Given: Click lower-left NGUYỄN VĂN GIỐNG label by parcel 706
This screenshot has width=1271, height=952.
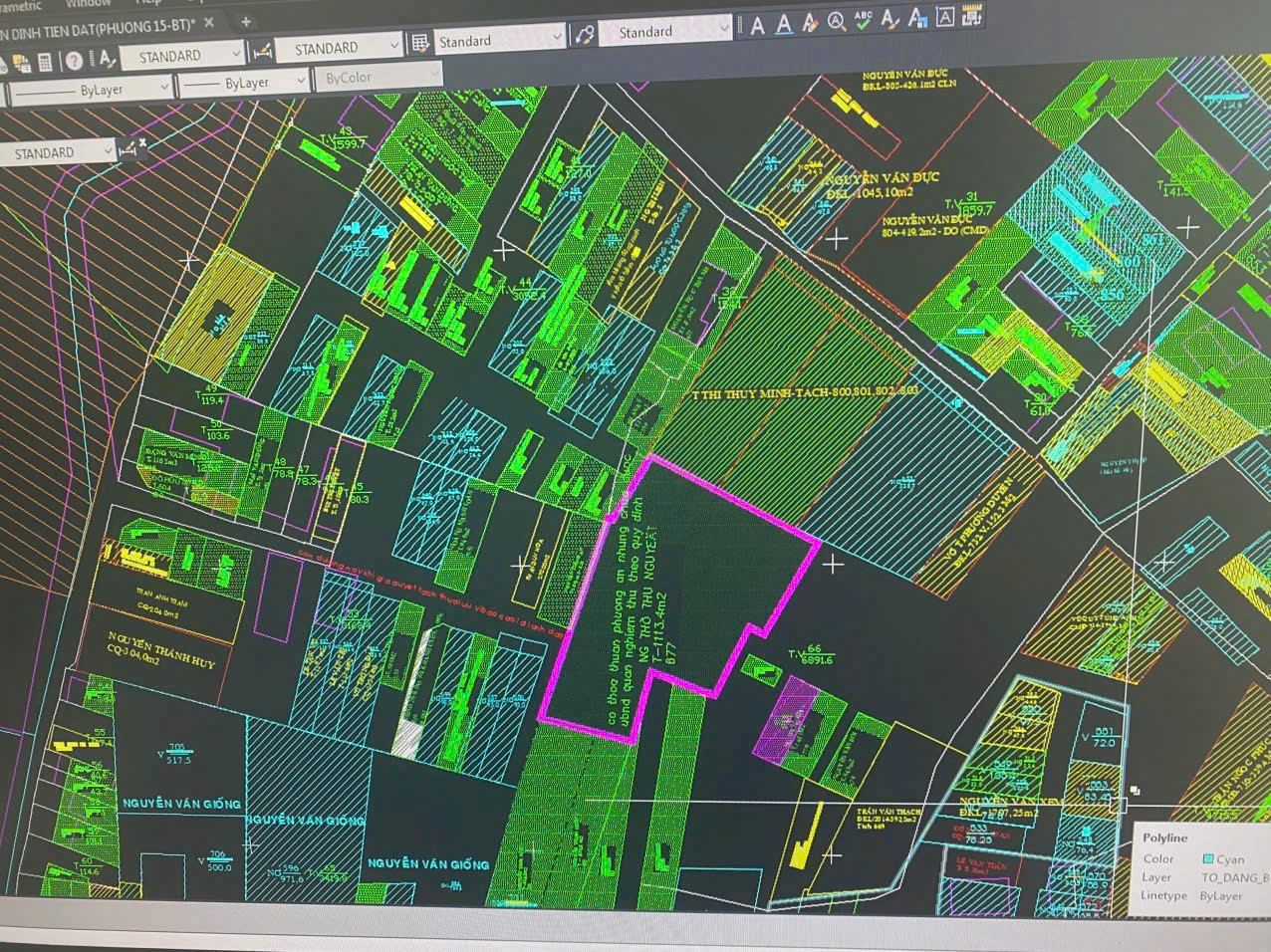Looking at the screenshot, I should [x=181, y=803].
